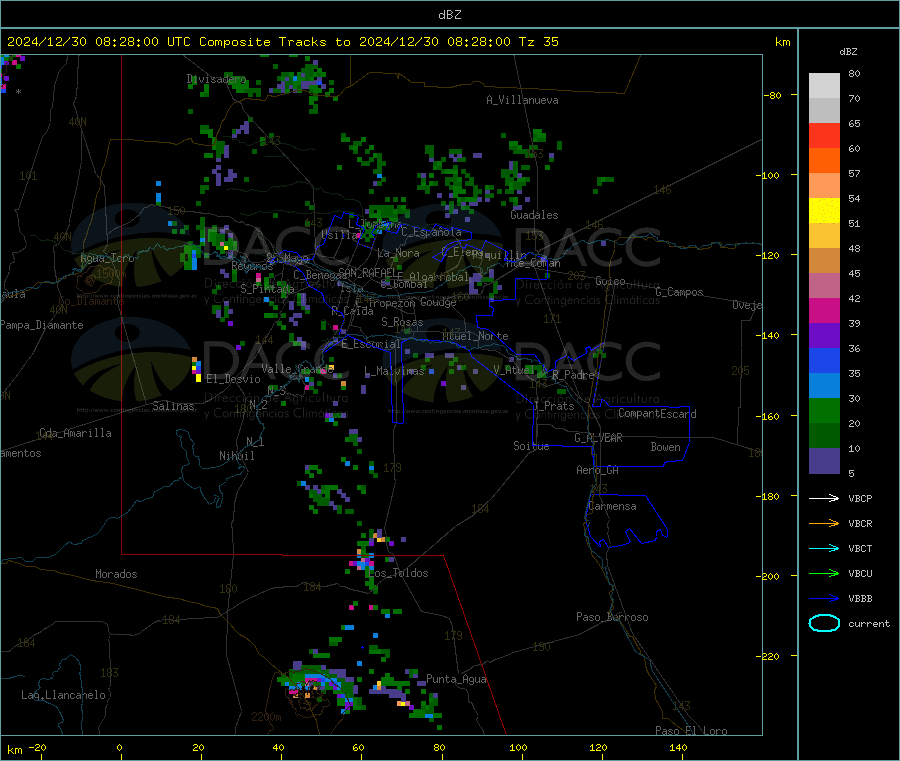Click the 'Soitue' map label
Screen dimensions: 900x761
click(532, 446)
